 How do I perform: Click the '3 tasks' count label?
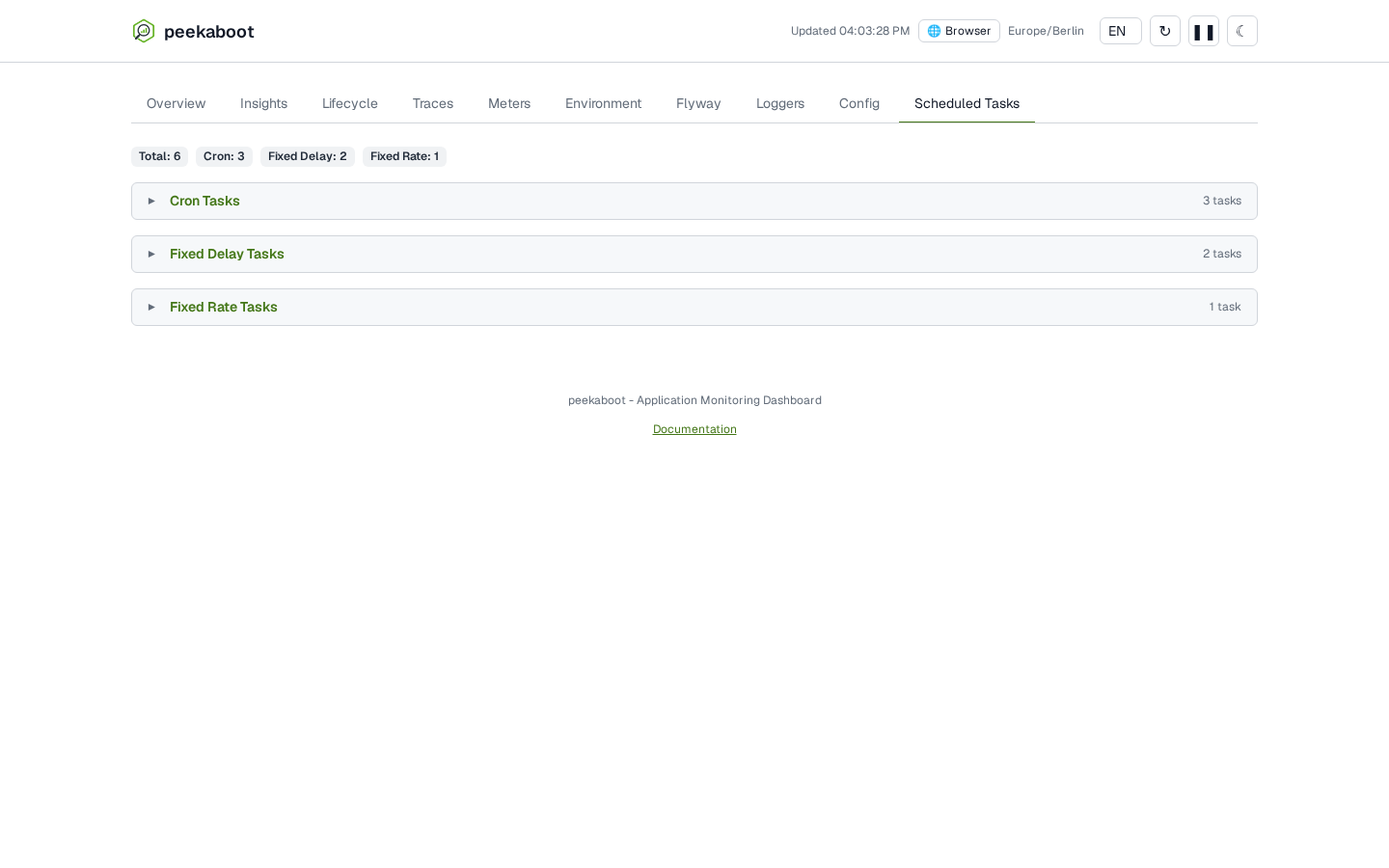pos(1222,201)
